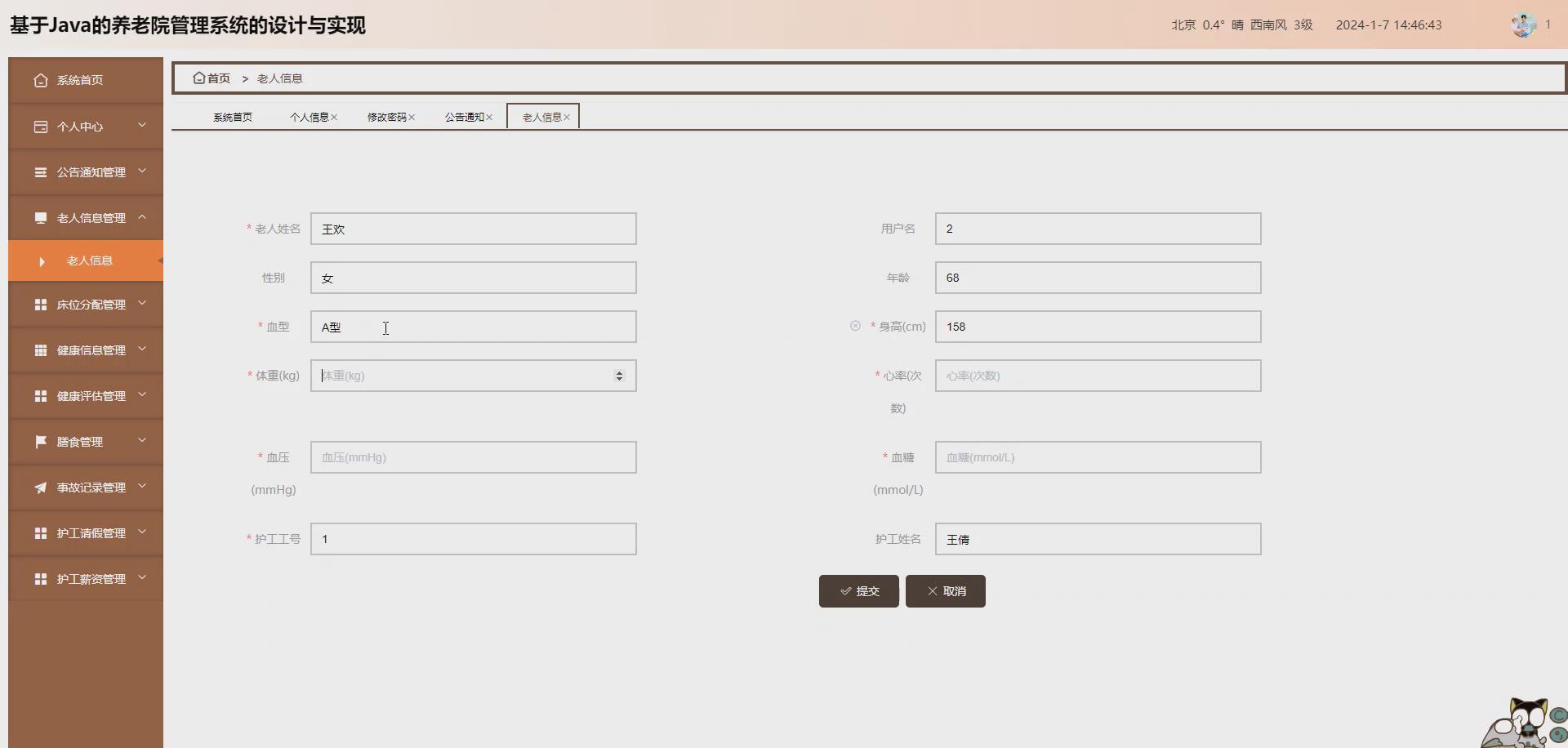The width and height of the screenshot is (1568, 748).
Task: Expand the 事故记录管理 chevron
Action: (x=142, y=486)
